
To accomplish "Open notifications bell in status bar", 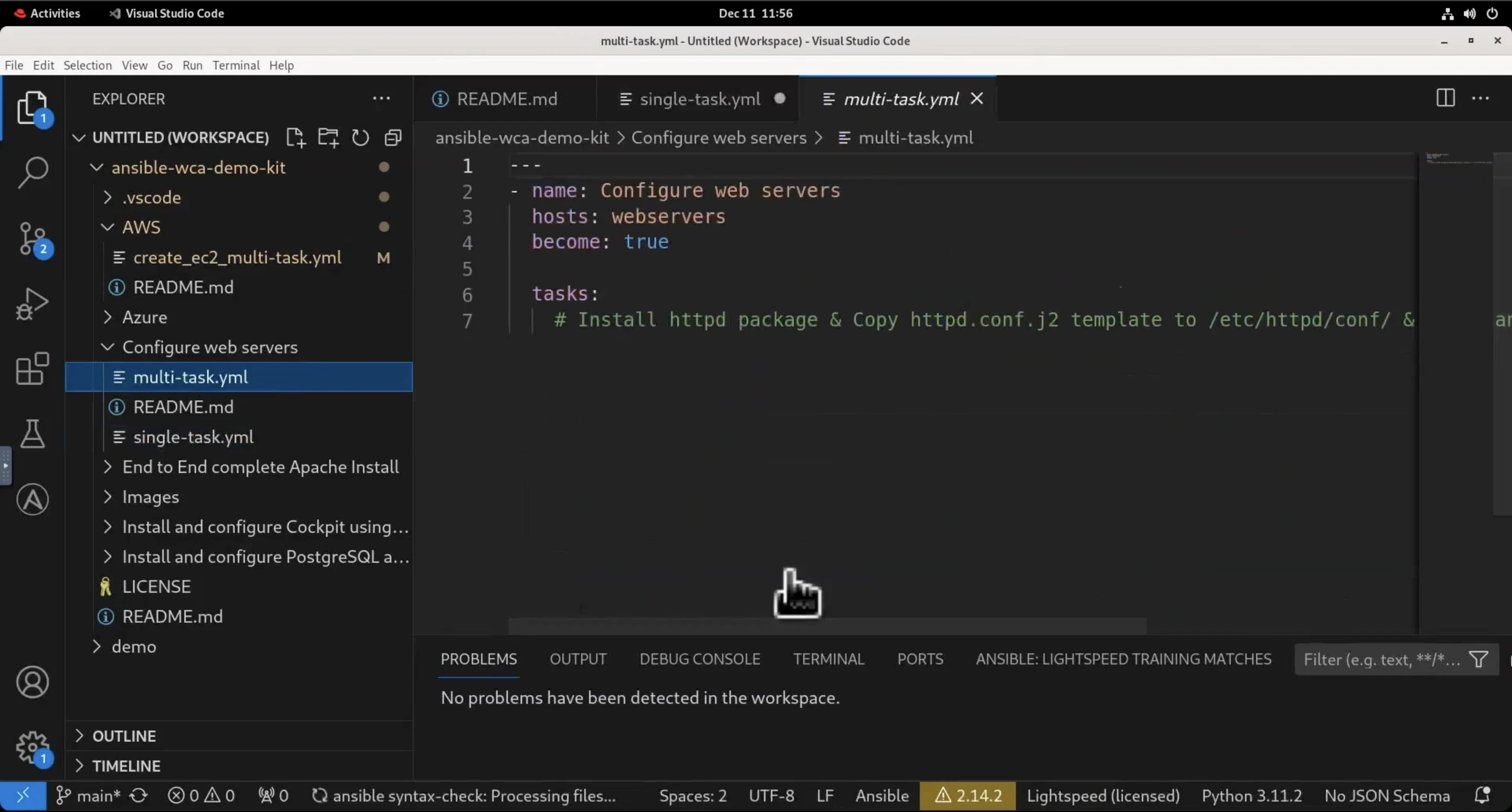I will pos(1482,796).
